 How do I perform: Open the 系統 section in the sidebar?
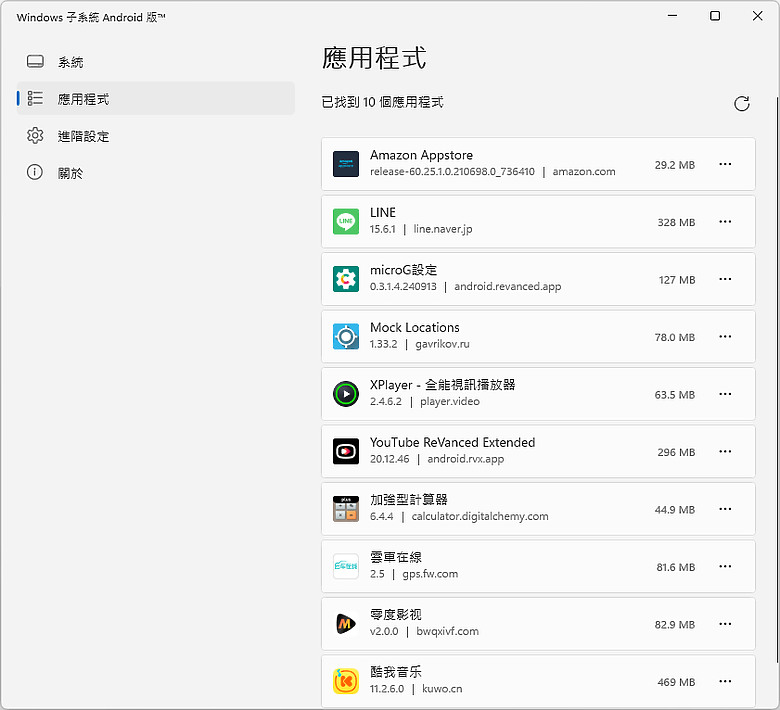coord(155,62)
